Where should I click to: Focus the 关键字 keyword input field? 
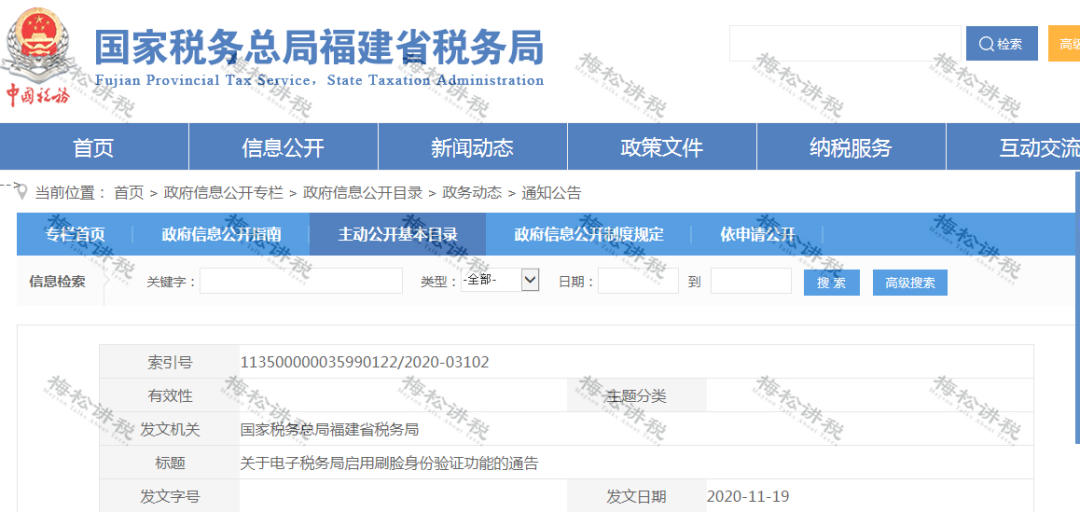tap(301, 281)
